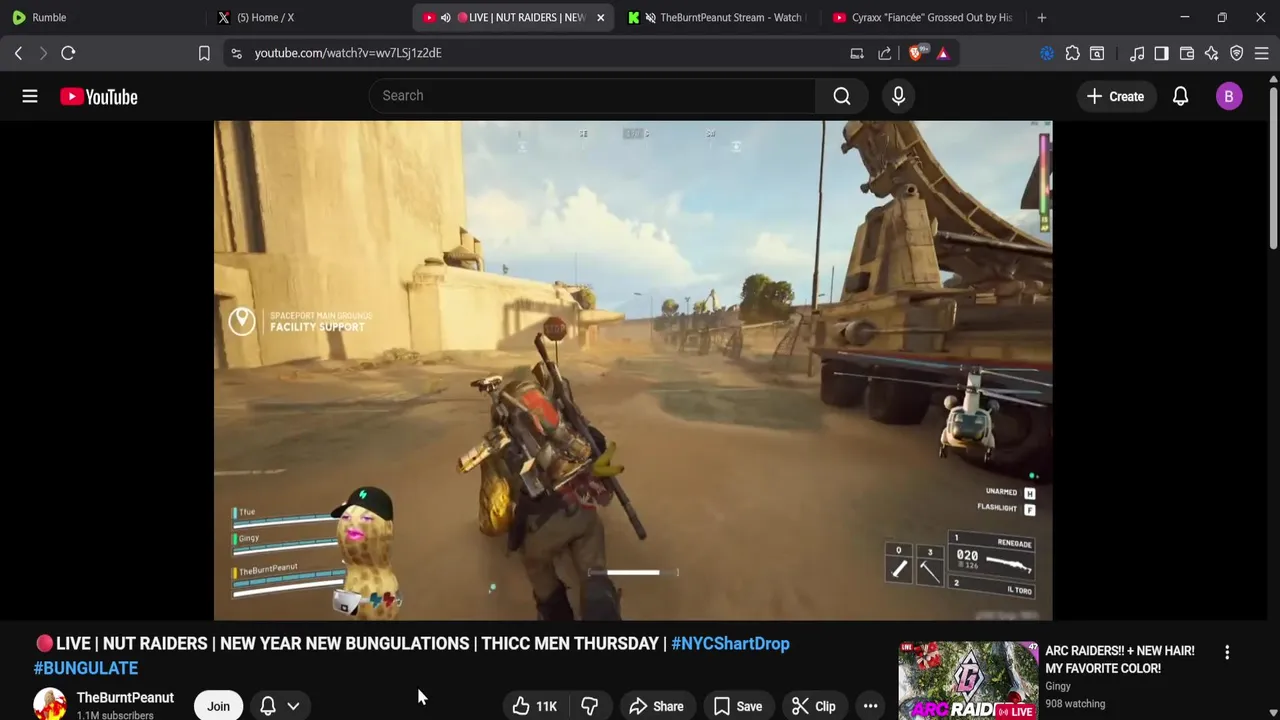This screenshot has width=1280, height=720.
Task: Click the Gingy channel name in recommendation
Action: coord(1058,686)
